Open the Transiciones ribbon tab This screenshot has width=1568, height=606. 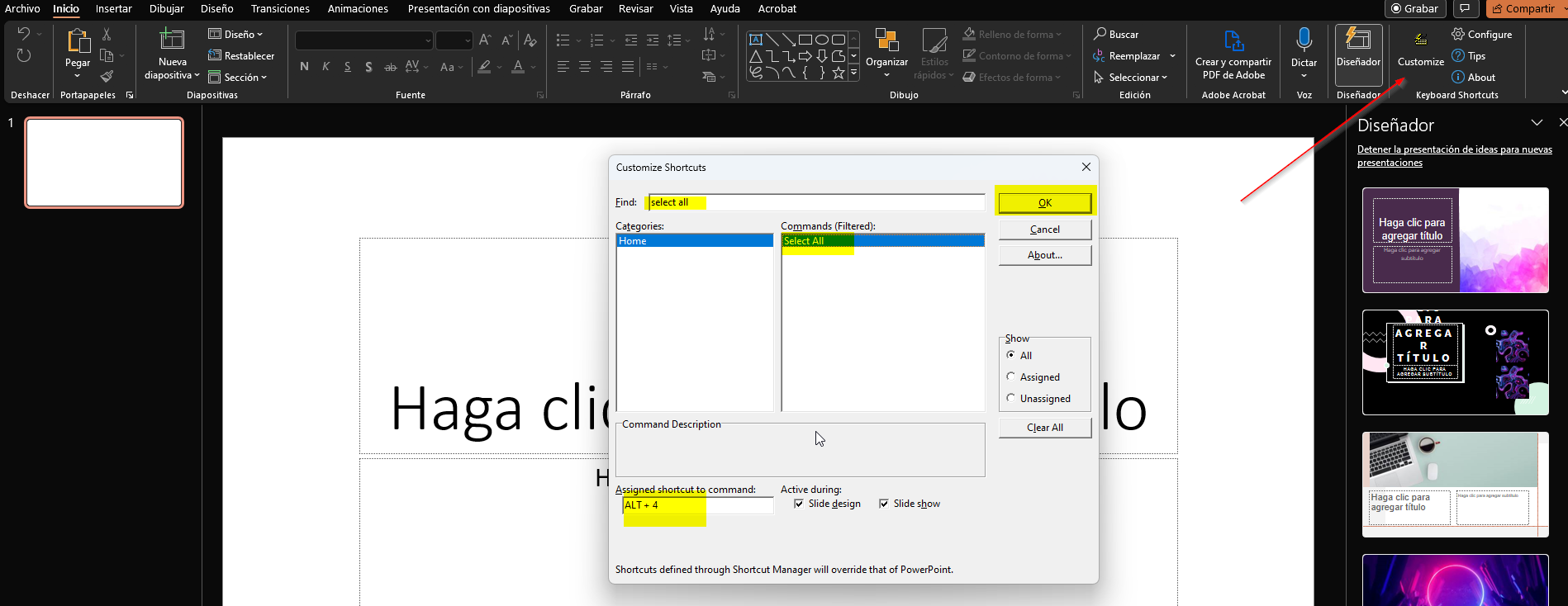(x=280, y=8)
